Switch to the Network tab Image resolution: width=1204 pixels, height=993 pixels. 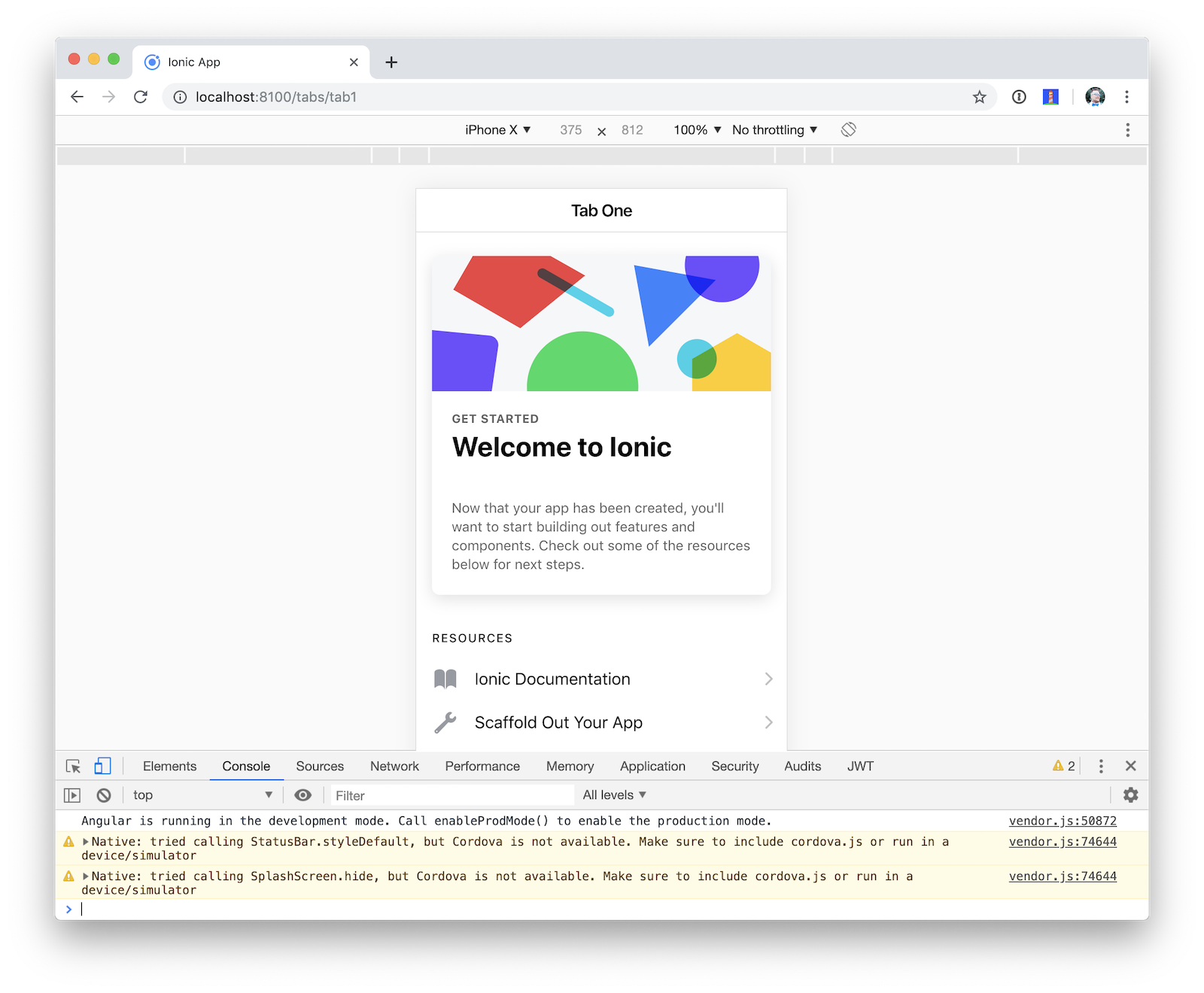tap(394, 766)
